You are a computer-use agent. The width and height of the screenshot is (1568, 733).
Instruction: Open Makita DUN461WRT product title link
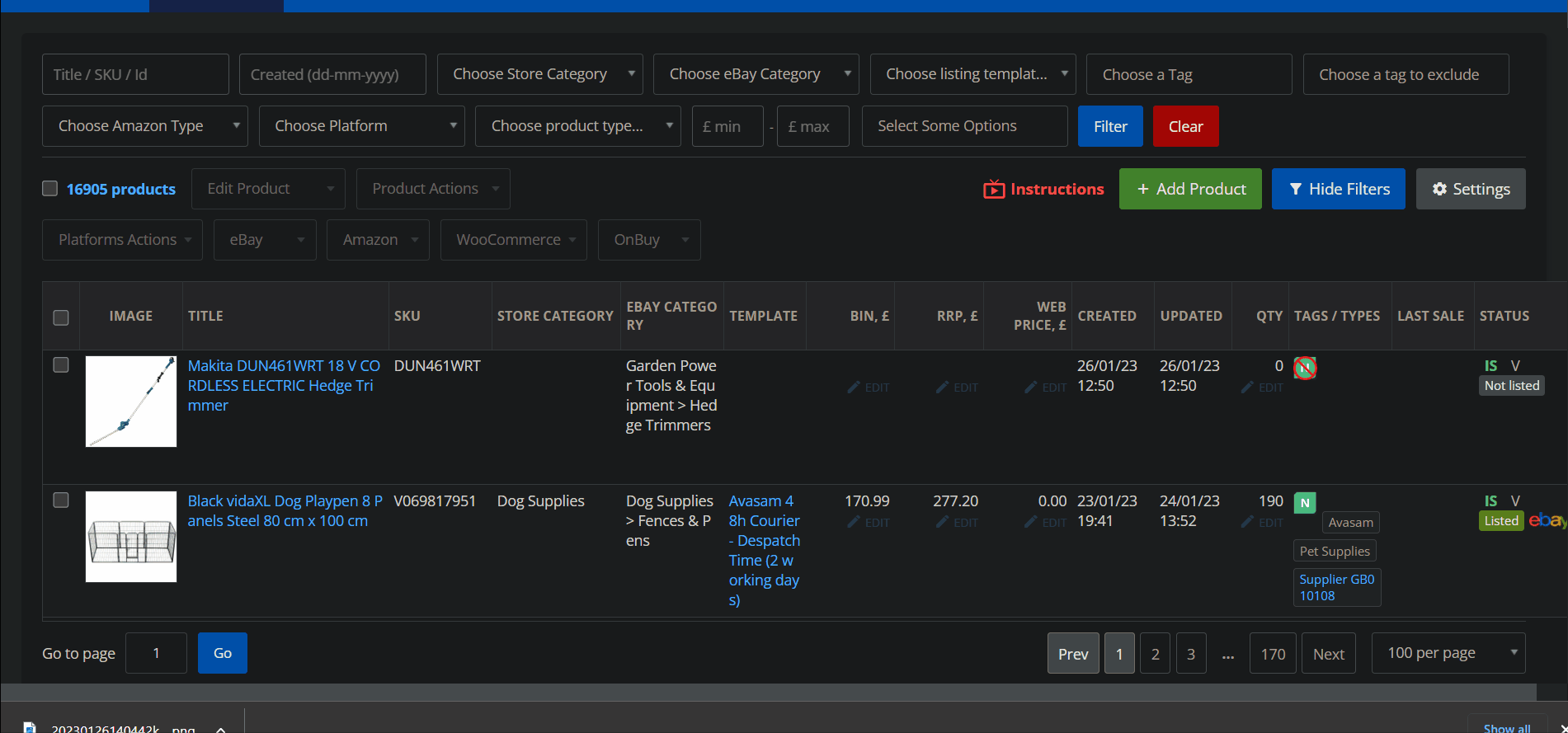point(284,386)
